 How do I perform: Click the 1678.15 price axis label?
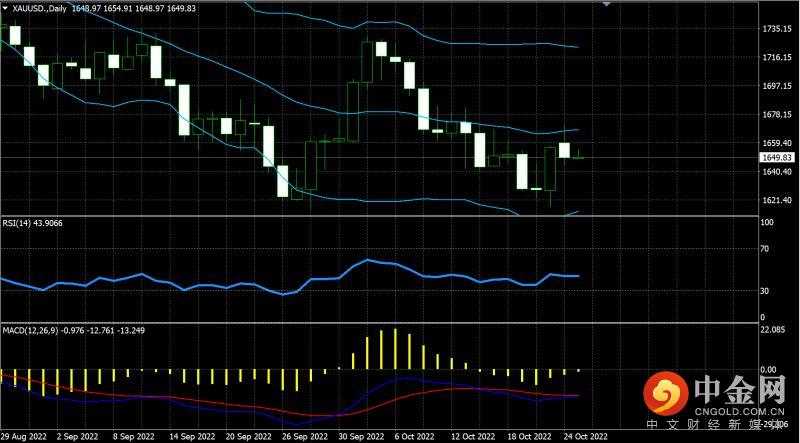point(776,115)
